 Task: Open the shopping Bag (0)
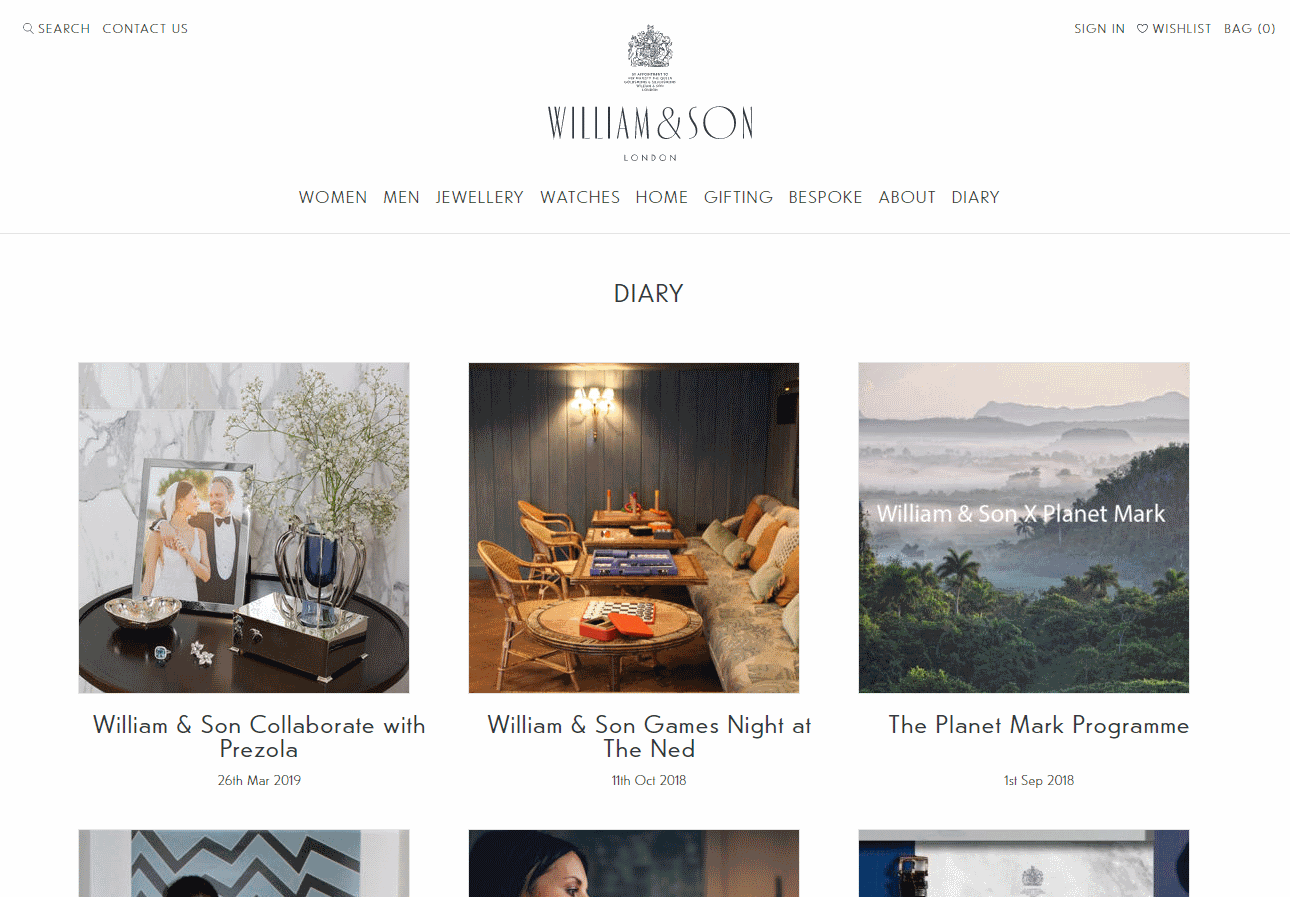[x=1250, y=29]
